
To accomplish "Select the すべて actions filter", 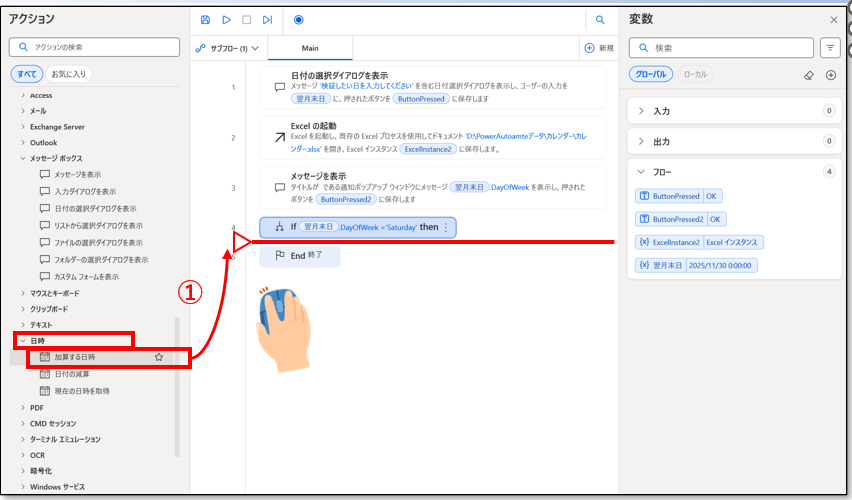I will [25, 73].
